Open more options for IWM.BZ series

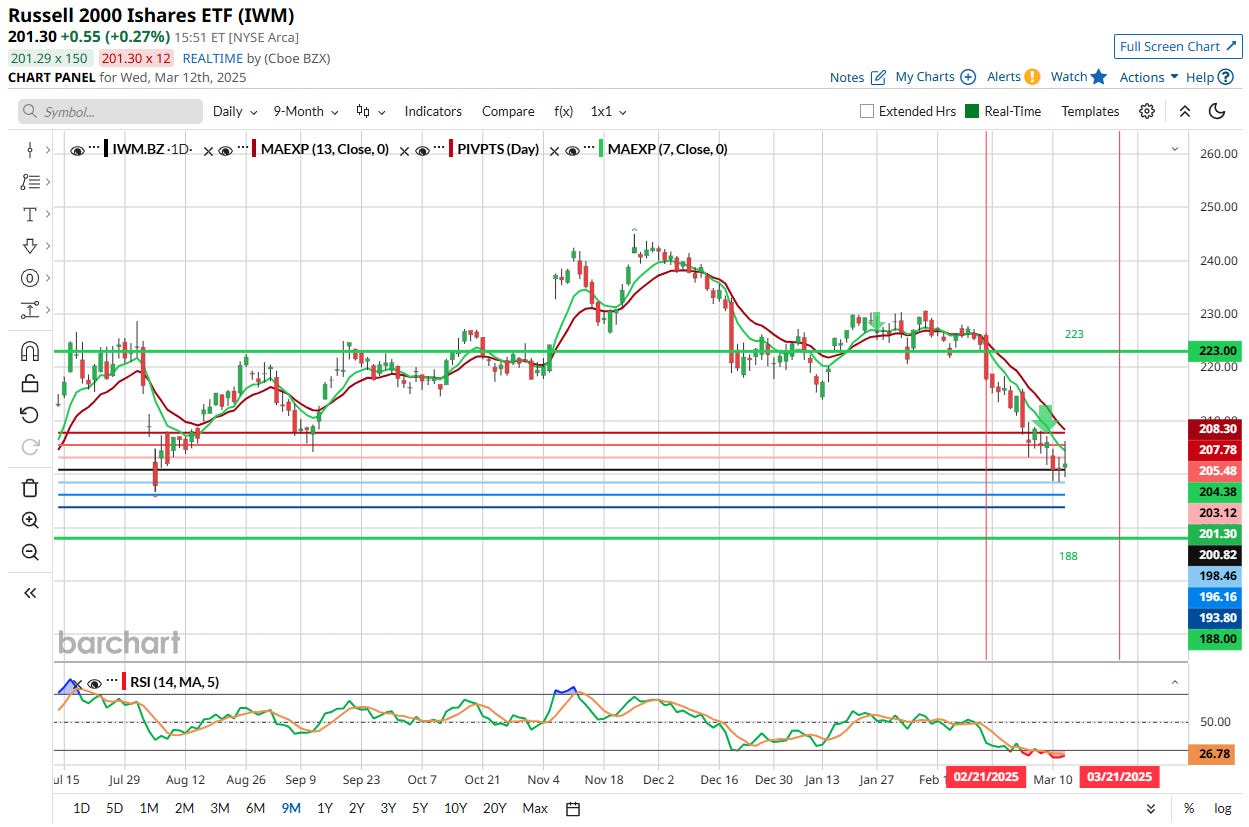[x=94, y=149]
